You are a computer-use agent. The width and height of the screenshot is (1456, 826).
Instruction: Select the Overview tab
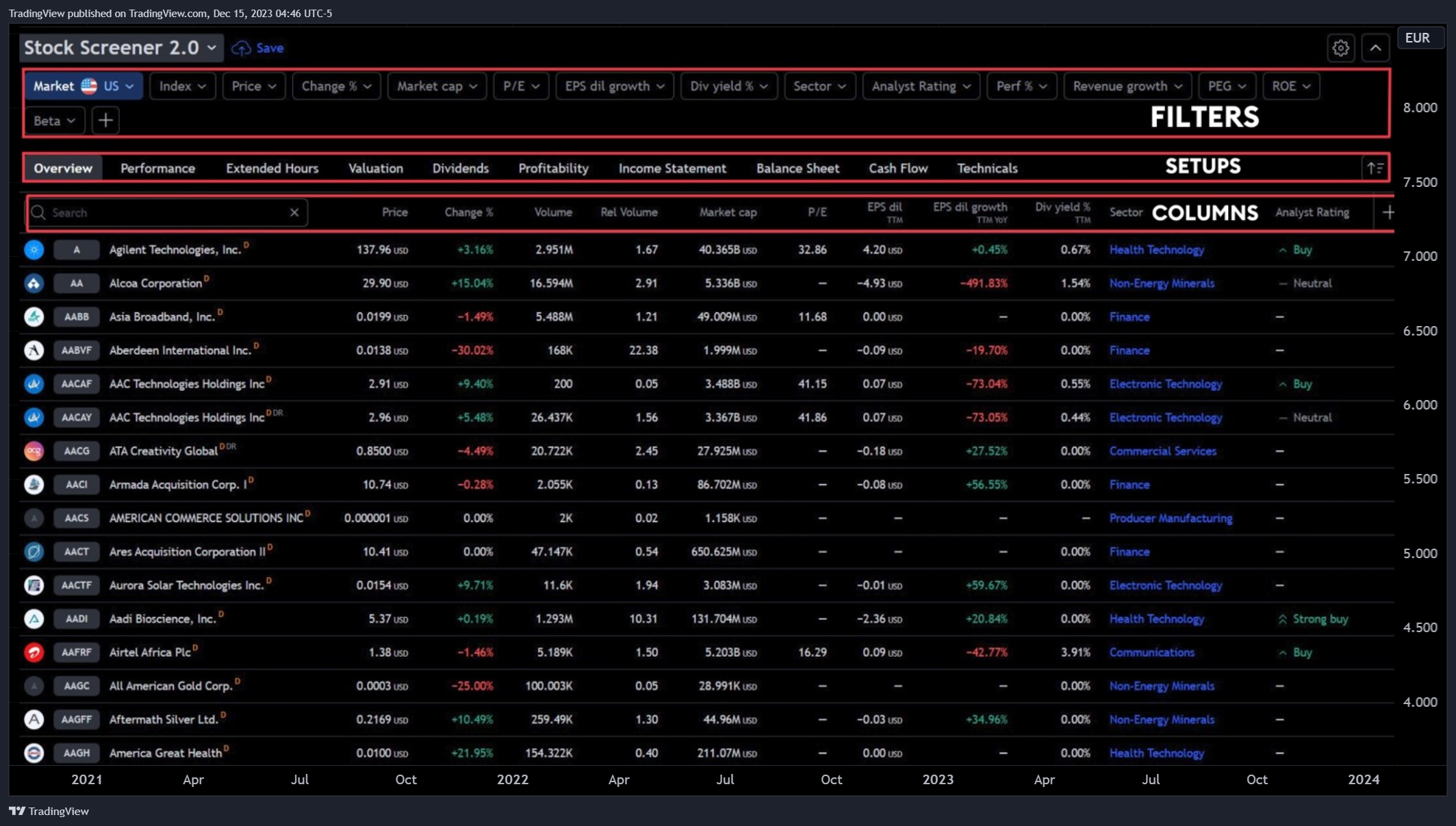(x=63, y=168)
